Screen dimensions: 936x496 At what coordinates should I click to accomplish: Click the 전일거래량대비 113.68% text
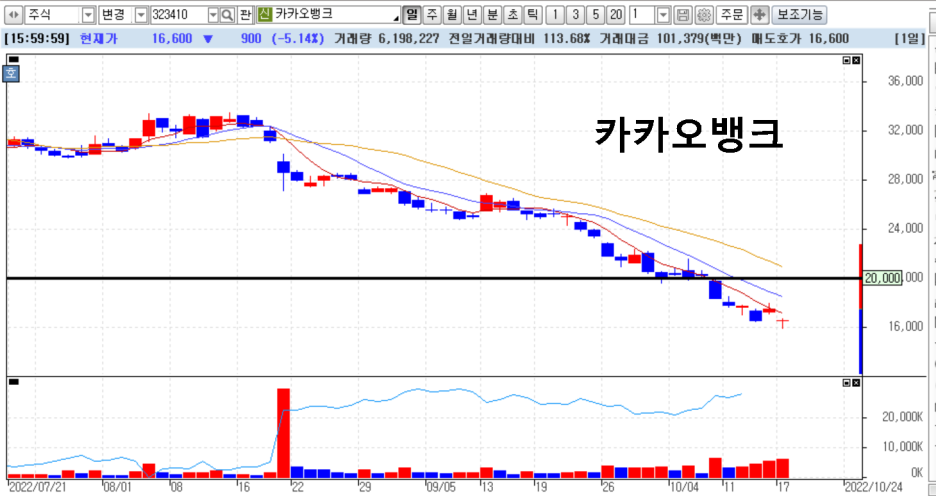(x=519, y=39)
